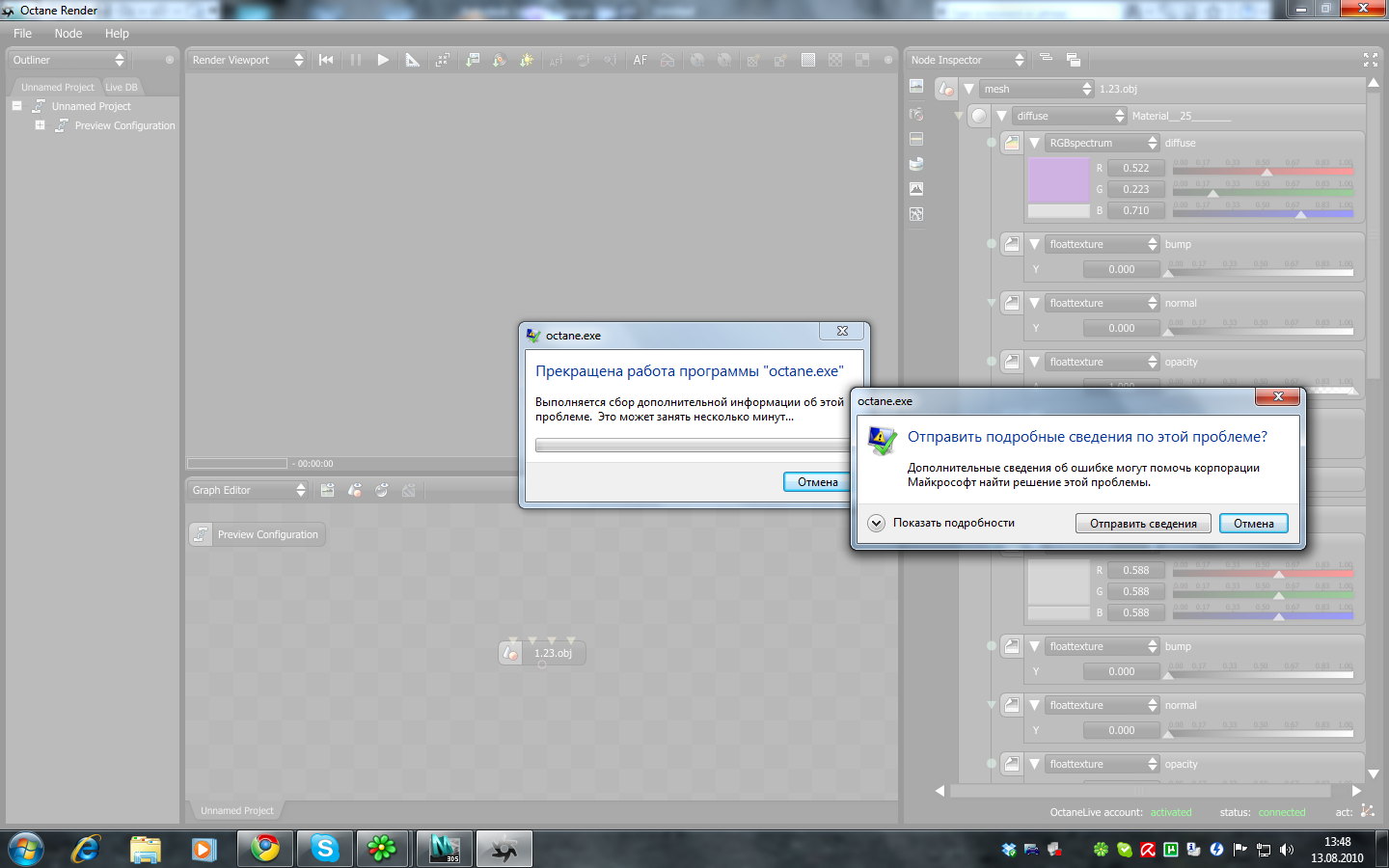1389x868 pixels.
Task: Click the stacked windows icon in Node Inspector toolbar
Action: tap(1074, 60)
